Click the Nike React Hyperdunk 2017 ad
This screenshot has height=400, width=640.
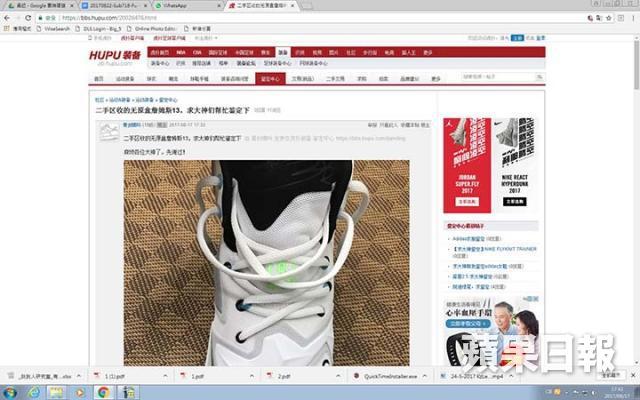[515, 165]
